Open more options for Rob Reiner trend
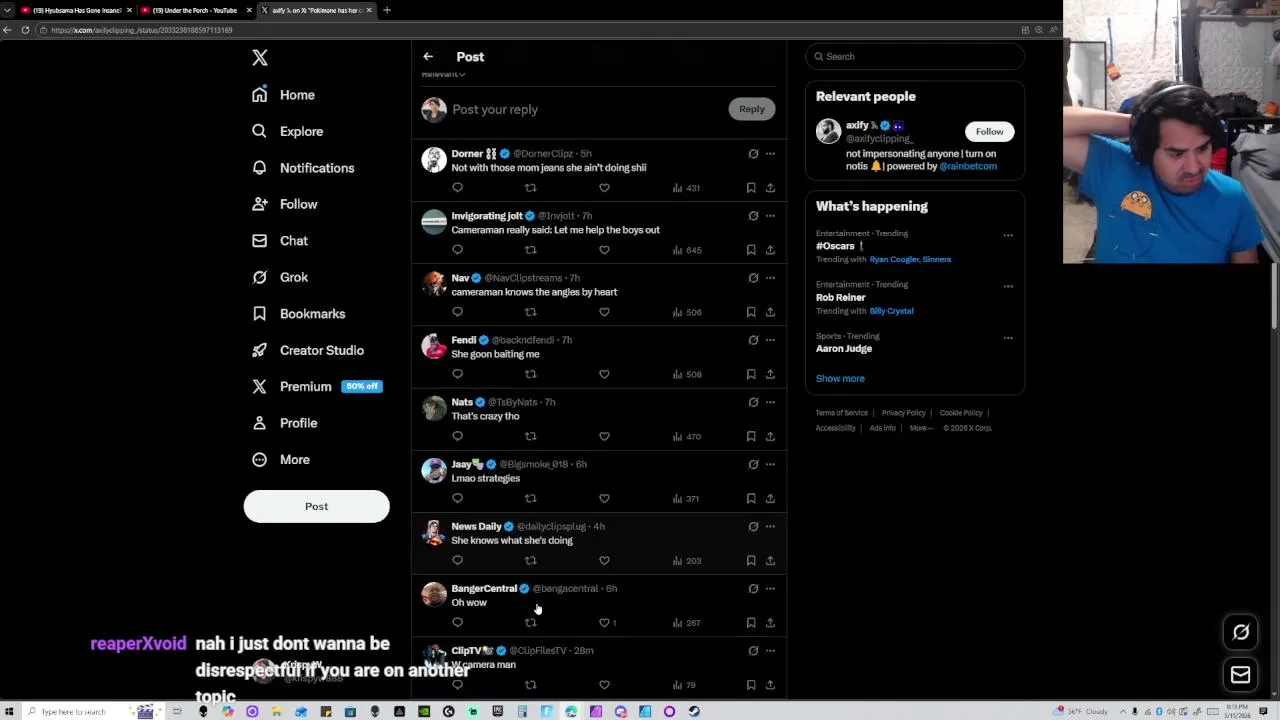The width and height of the screenshot is (1280, 720). pyautogui.click(x=1008, y=286)
